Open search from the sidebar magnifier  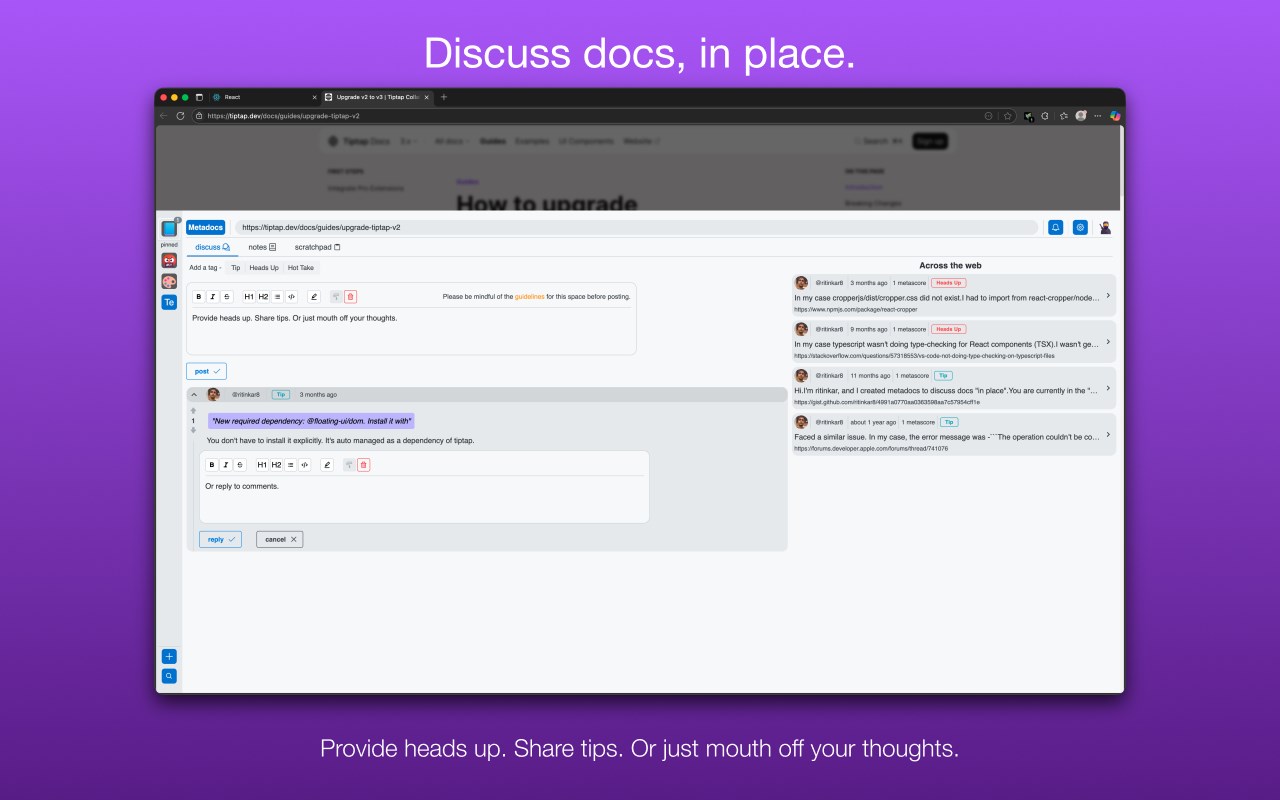pyautogui.click(x=169, y=677)
